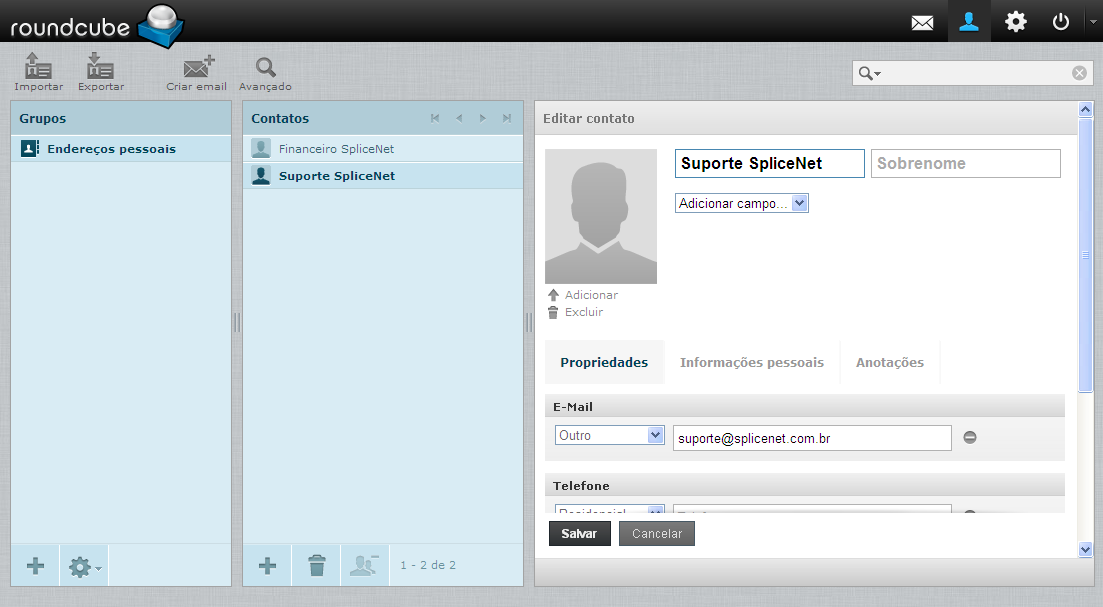This screenshot has height=607, width=1103.
Task: Open search options magnifier dropdown
Action: pyautogui.click(x=869, y=73)
